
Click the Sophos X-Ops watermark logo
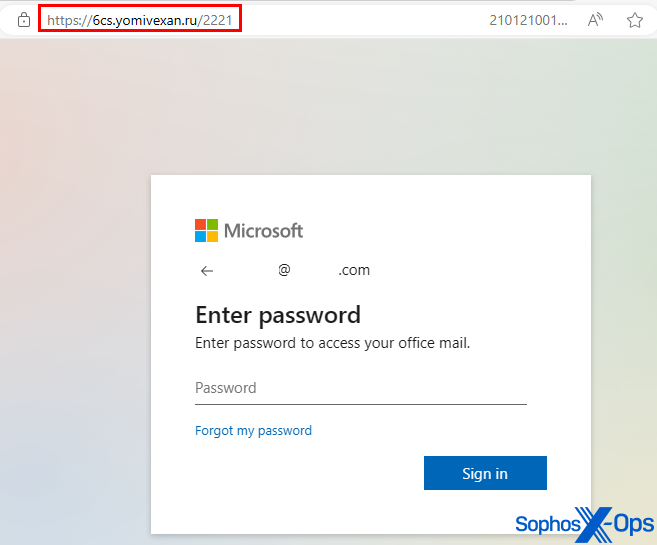tap(584, 523)
